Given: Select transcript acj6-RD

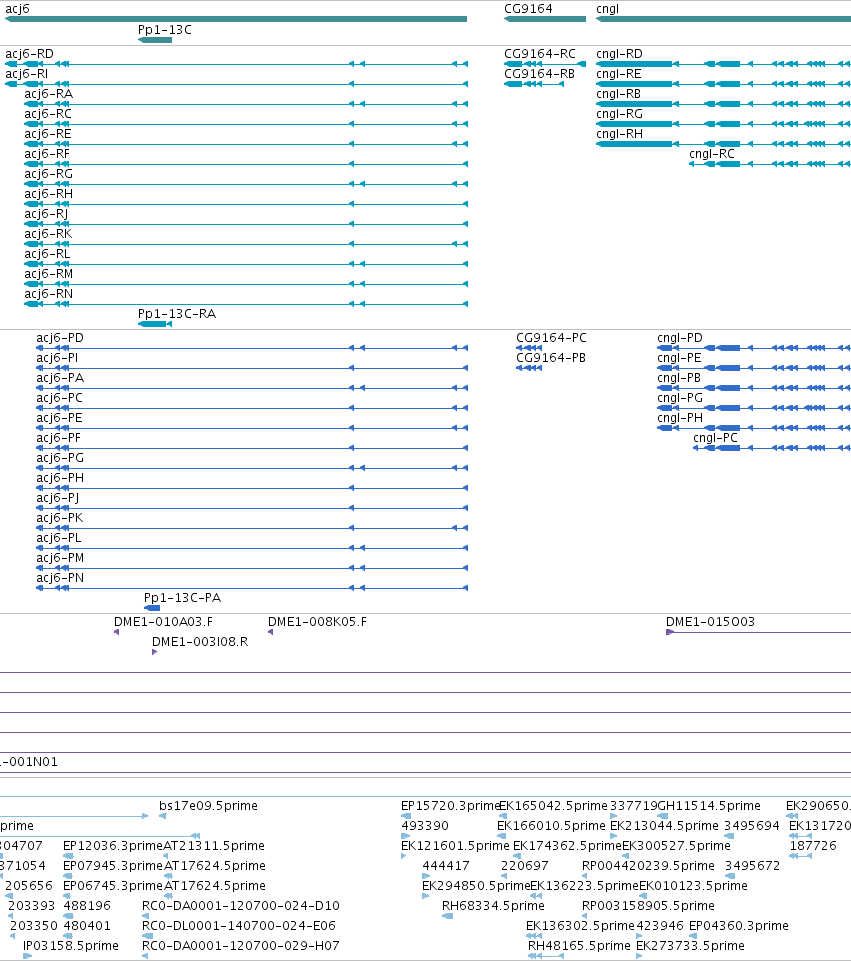Looking at the screenshot, I should click(29, 54).
